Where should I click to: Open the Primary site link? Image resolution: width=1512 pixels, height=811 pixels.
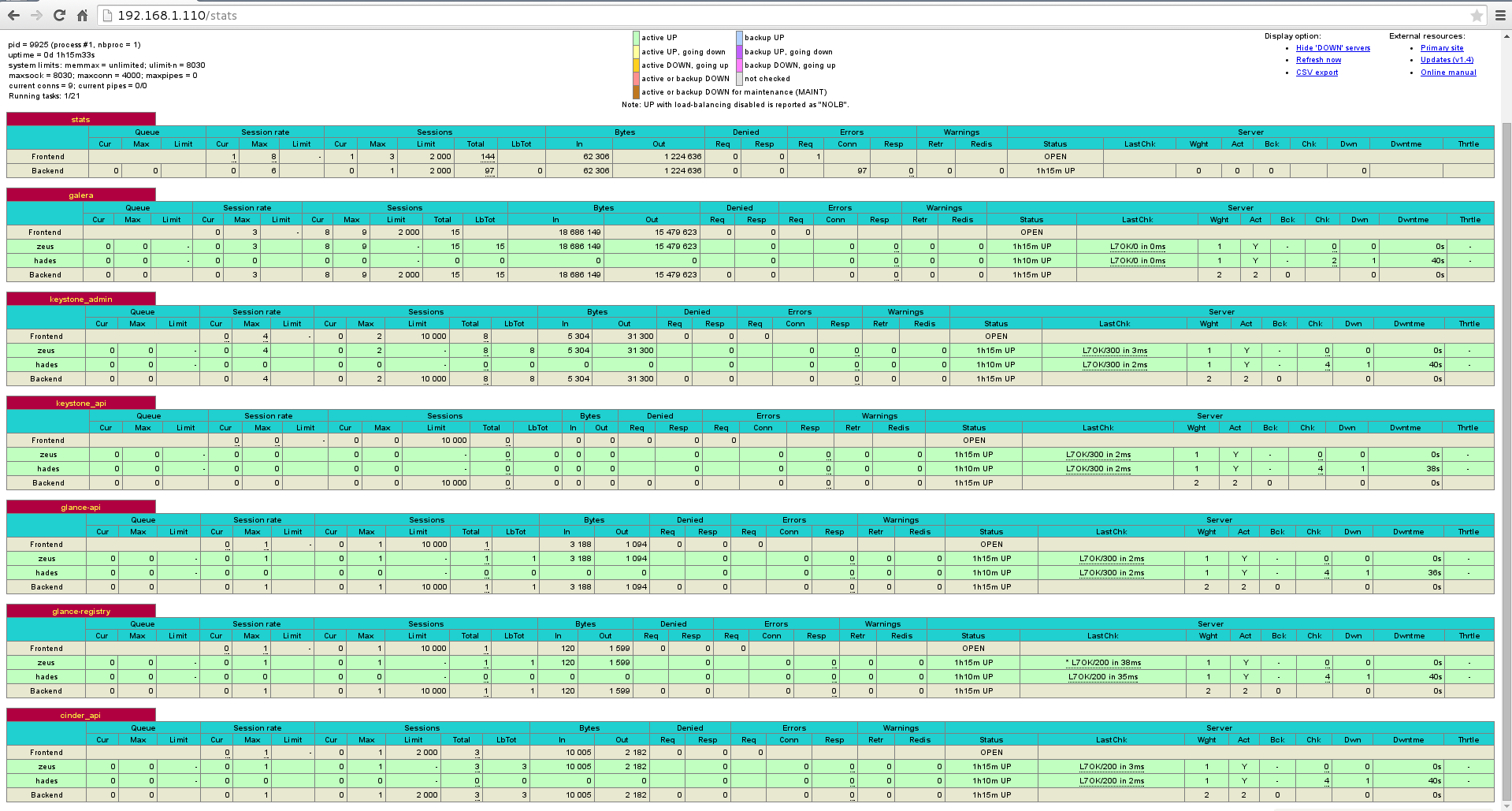1442,48
